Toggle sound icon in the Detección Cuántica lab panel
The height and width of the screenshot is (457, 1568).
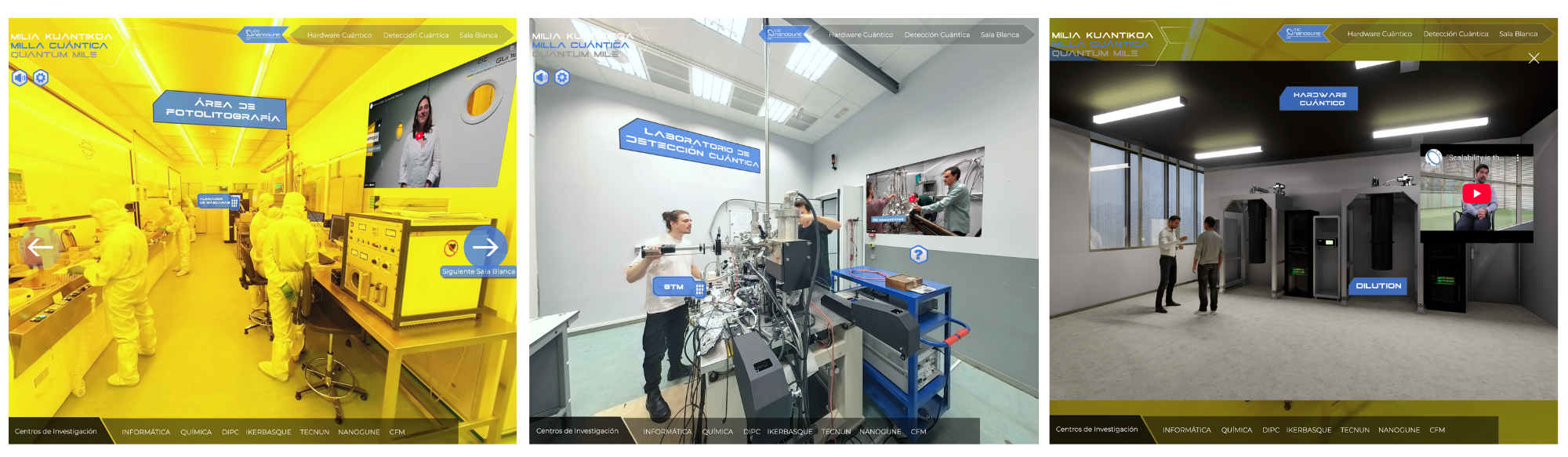pyautogui.click(x=541, y=78)
